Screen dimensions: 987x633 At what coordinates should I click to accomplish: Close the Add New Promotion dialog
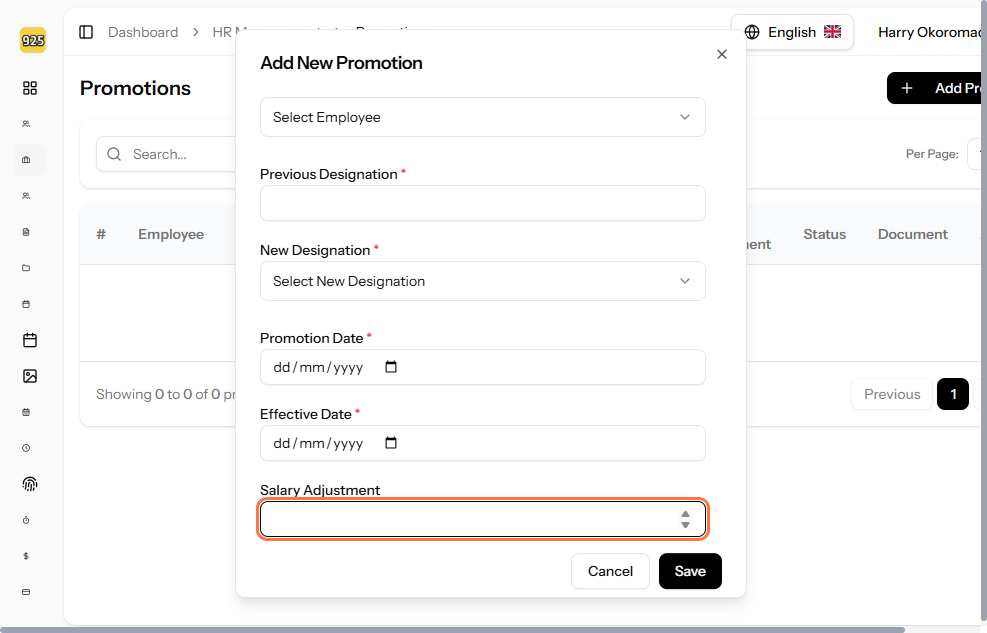tap(722, 54)
